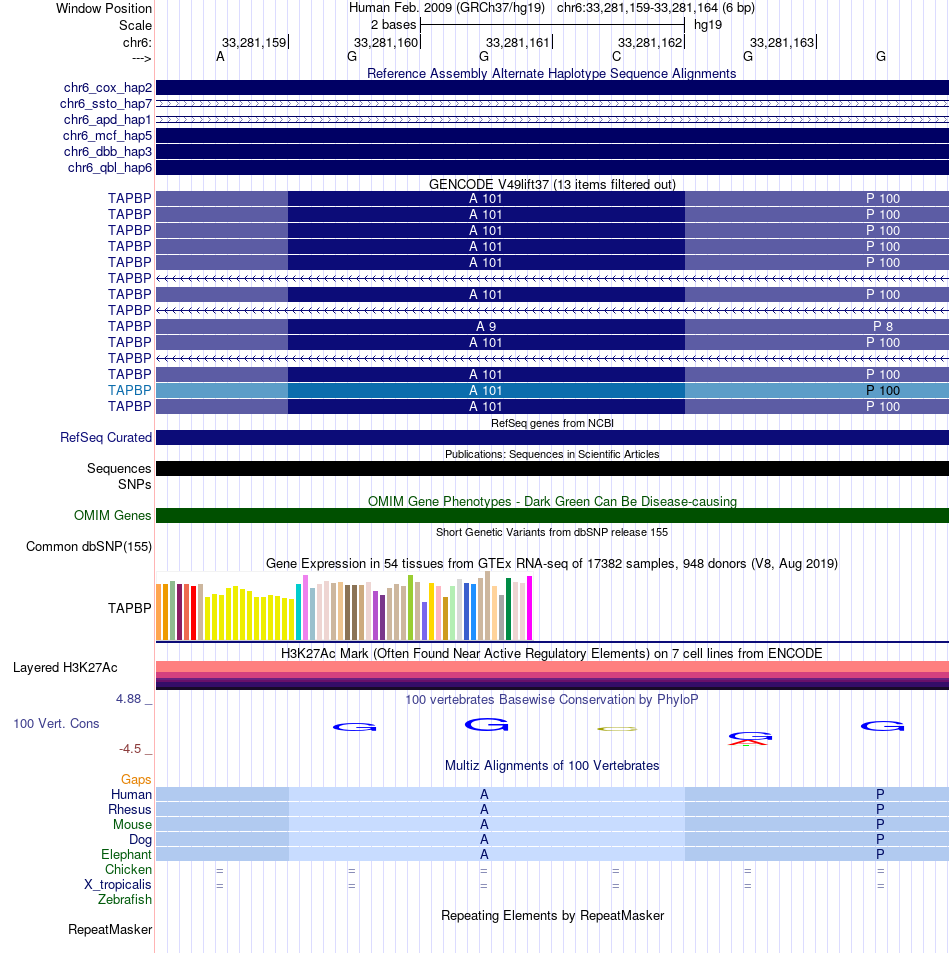This screenshot has width=950, height=953.
Task: Open the OMIM Gene Phenotypes track title
Action: coord(552,501)
